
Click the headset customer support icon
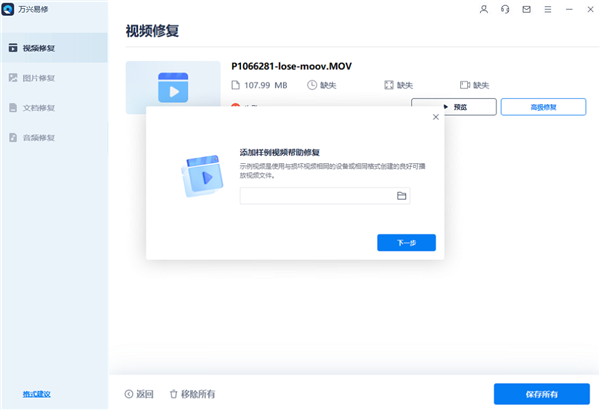(505, 9)
